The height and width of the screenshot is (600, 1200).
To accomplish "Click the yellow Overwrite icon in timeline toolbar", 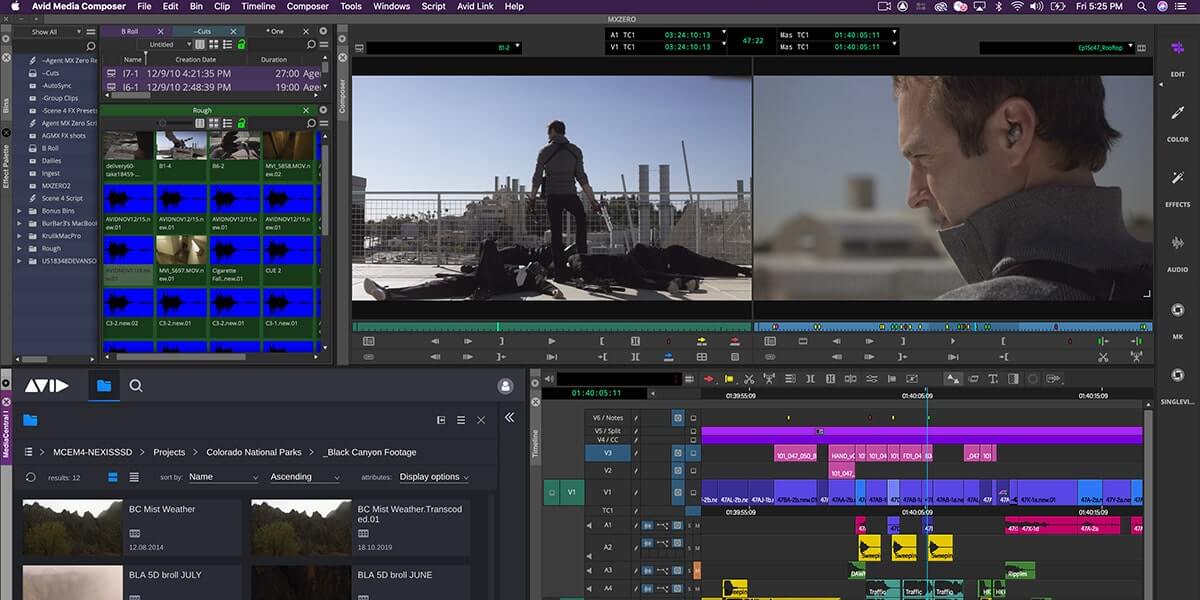I will (x=729, y=379).
